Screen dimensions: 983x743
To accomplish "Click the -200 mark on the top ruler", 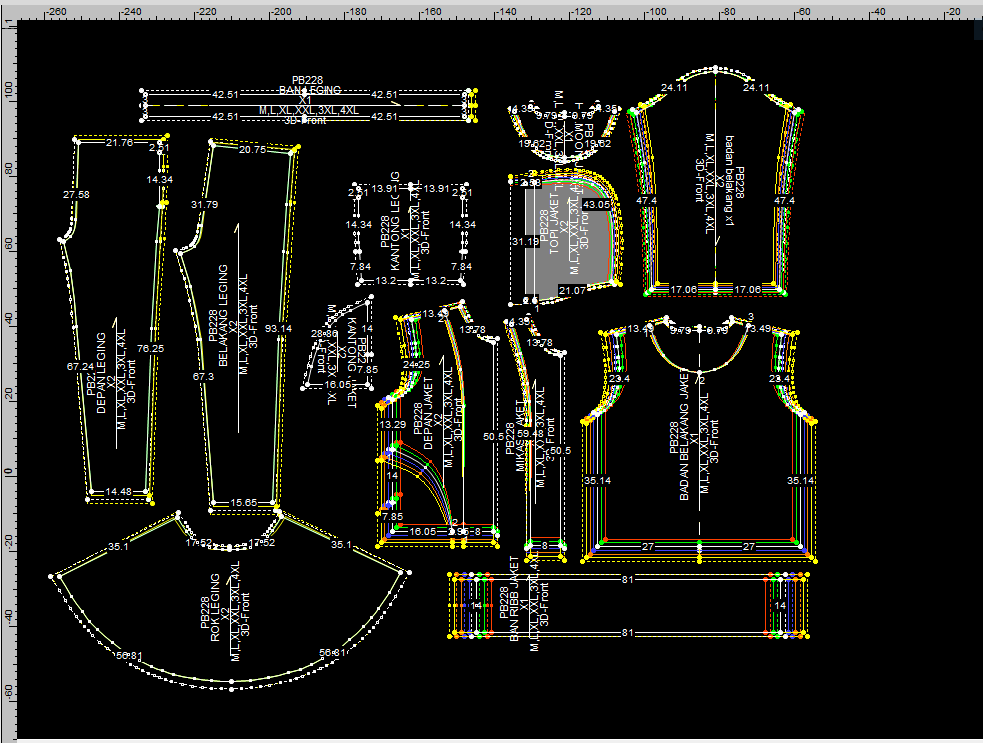I will 280,13.
